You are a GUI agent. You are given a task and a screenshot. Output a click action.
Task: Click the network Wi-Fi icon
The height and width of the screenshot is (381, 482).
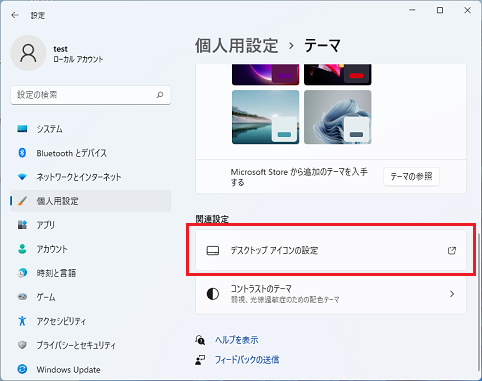tap(22, 177)
